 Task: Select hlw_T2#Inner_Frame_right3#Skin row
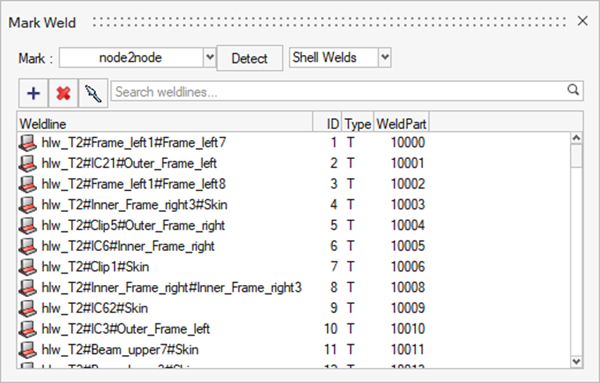click(222, 205)
